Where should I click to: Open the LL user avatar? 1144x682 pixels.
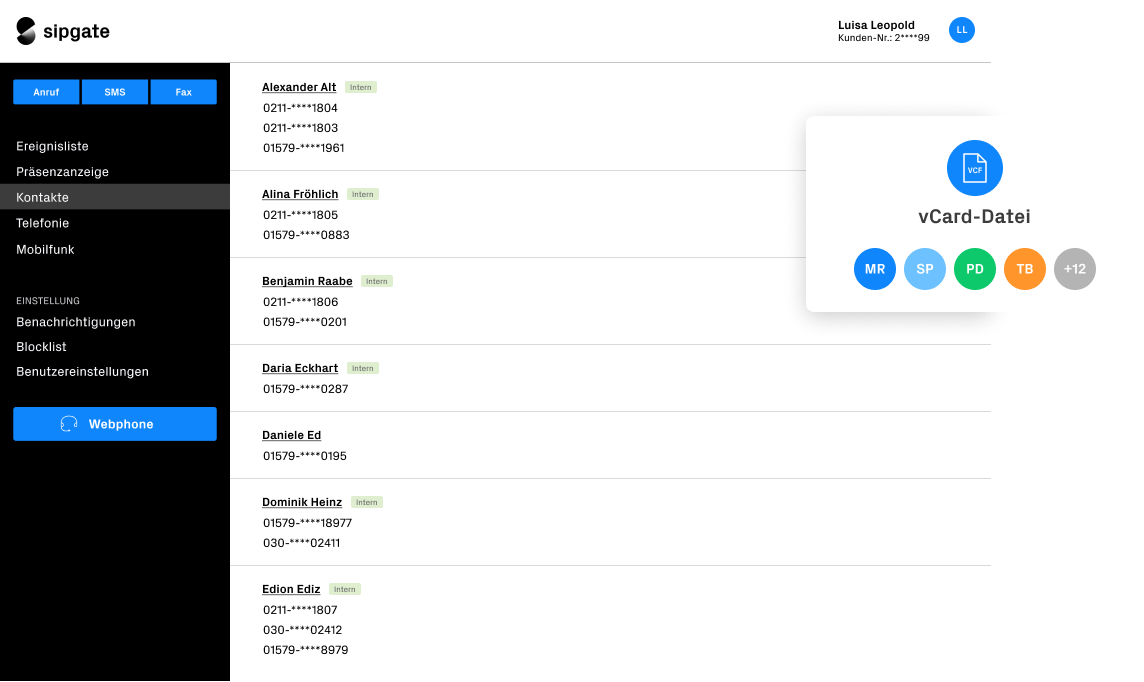(961, 30)
